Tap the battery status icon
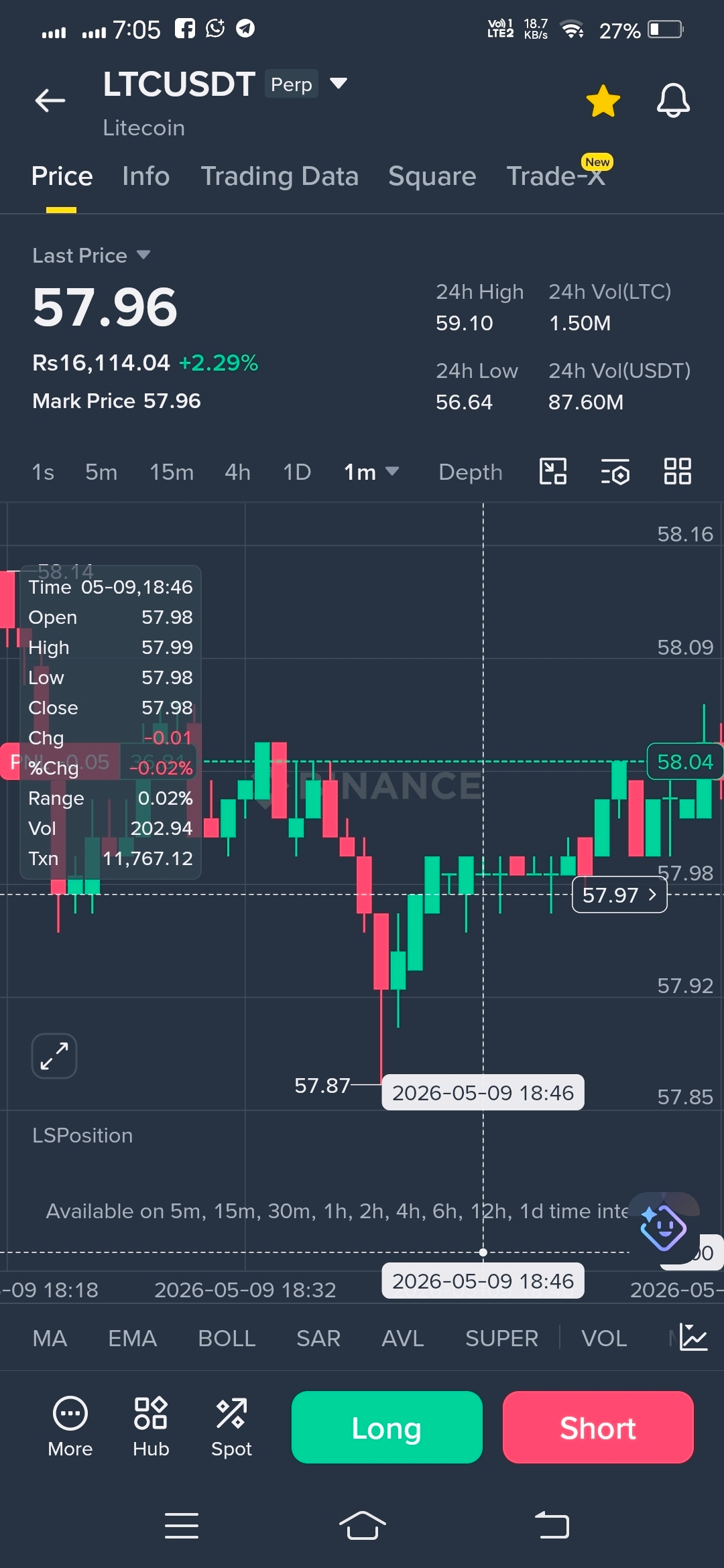This screenshot has height=1568, width=724. coord(666,29)
